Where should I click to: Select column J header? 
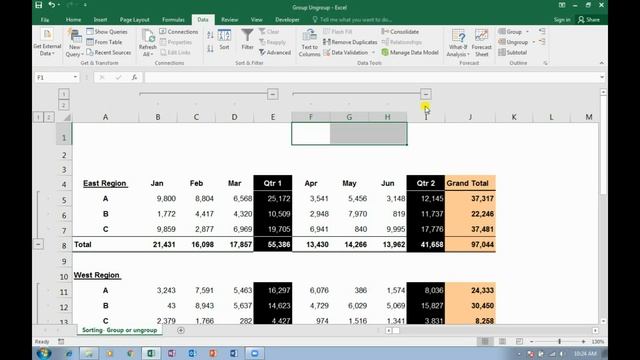470,117
